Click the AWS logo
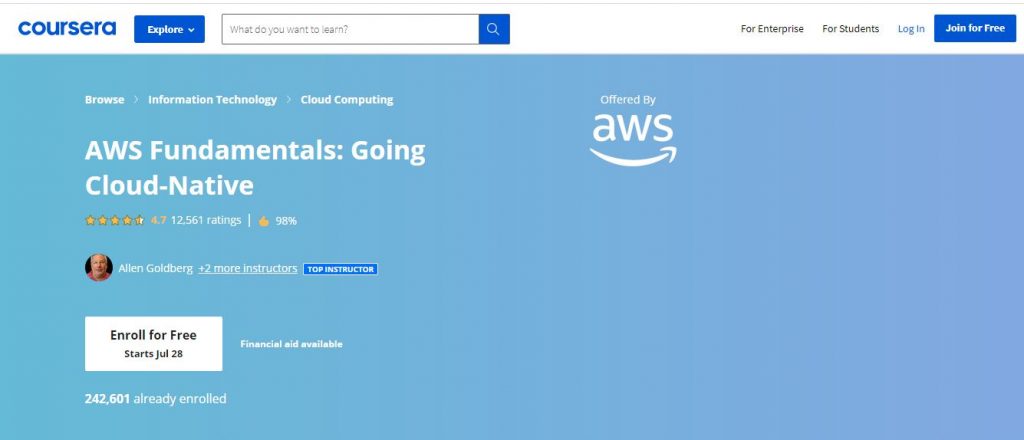 (633, 138)
